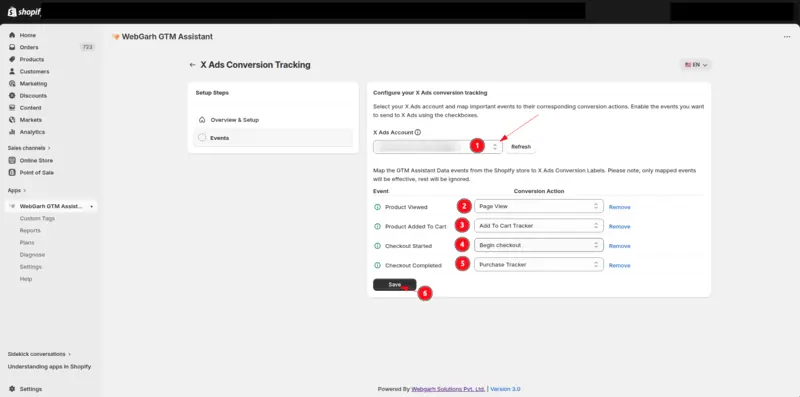The image size is (800, 397).
Task: Open Understanding apps in Shopify conversation
Action: [49, 366]
